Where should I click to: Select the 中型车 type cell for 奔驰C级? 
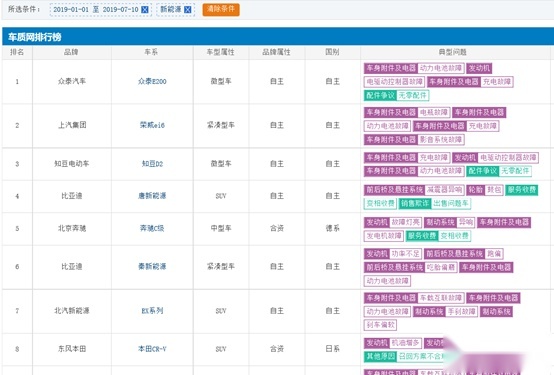(221, 228)
